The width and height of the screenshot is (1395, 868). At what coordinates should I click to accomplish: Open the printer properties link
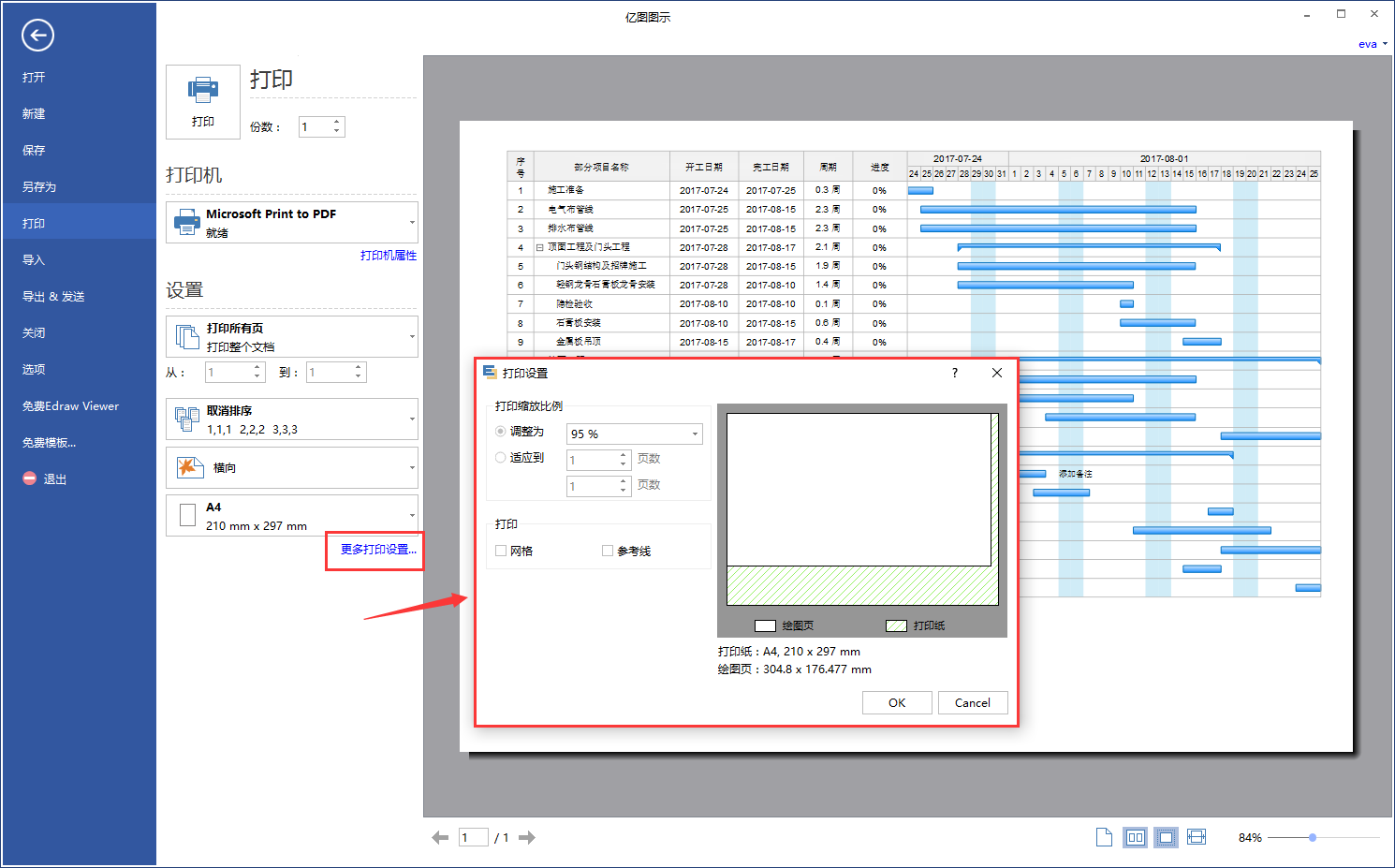click(389, 255)
